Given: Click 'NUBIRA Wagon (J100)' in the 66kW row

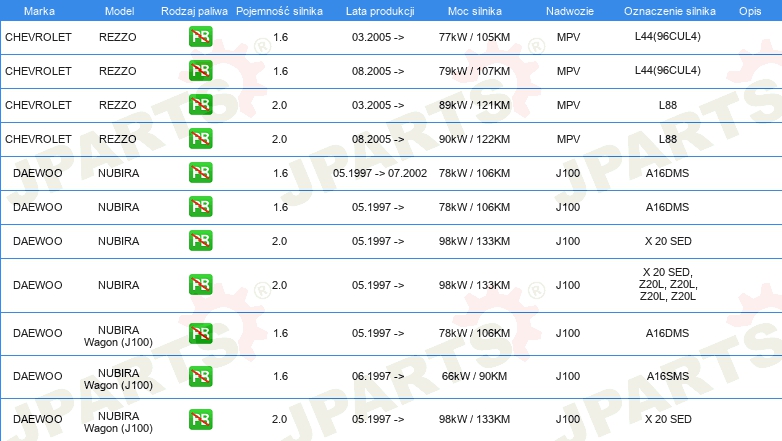Looking at the screenshot, I should 118,379.
